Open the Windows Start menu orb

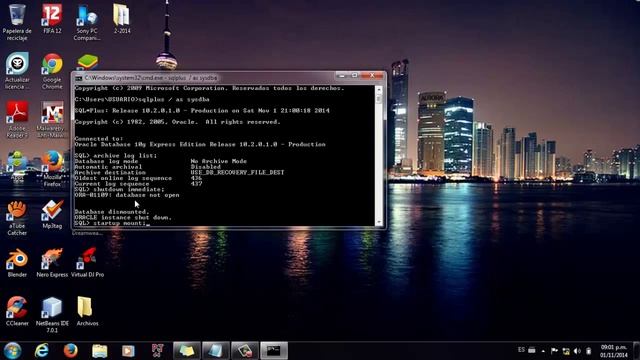[x=12, y=351]
